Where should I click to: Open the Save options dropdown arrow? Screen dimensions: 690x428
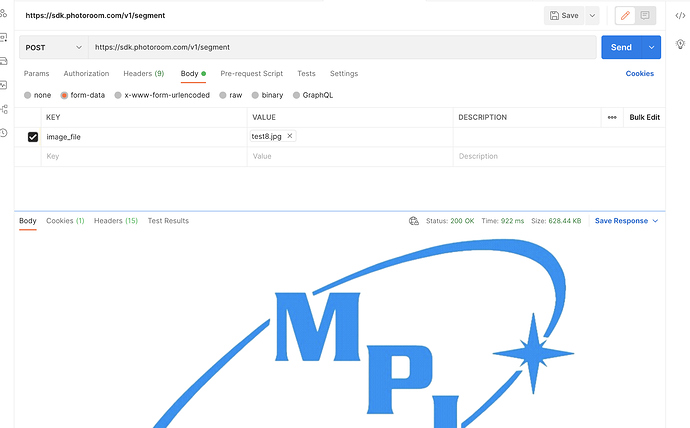592,15
